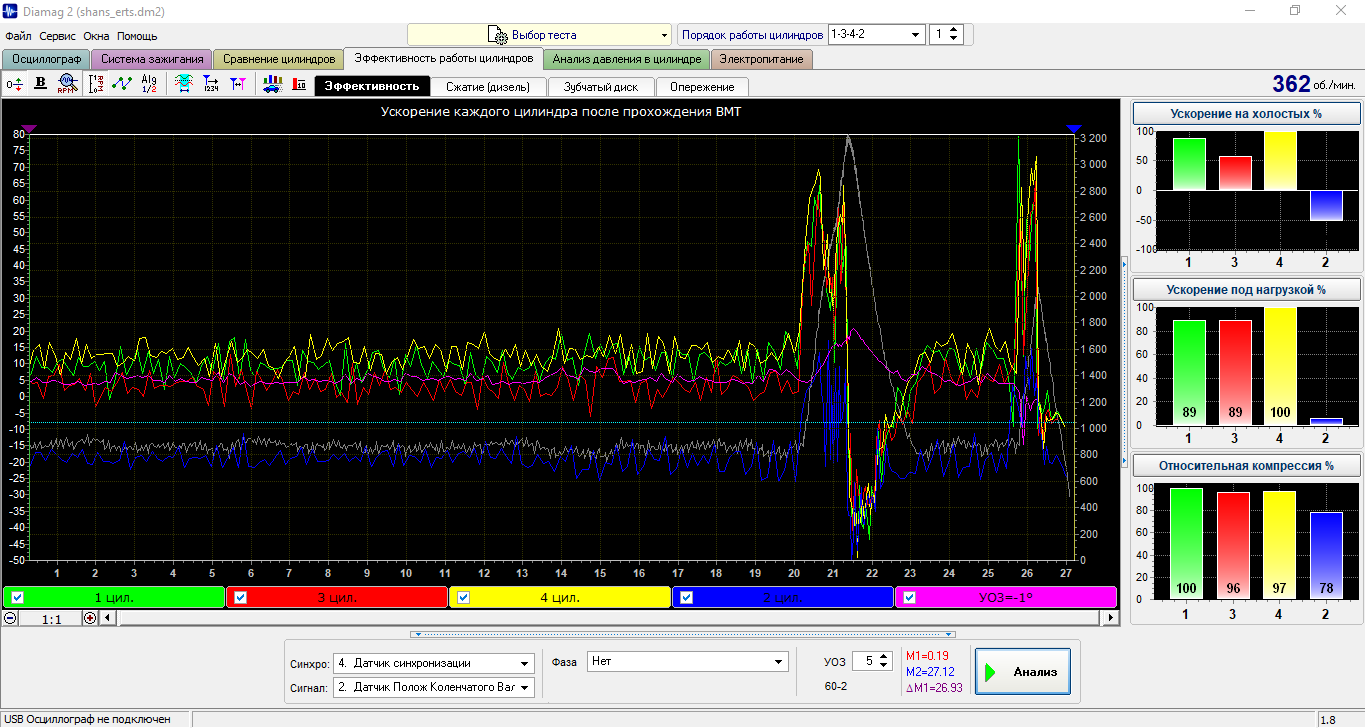Click the waveform width measurement icon
Screen dimensions: 1365x728
[184, 85]
